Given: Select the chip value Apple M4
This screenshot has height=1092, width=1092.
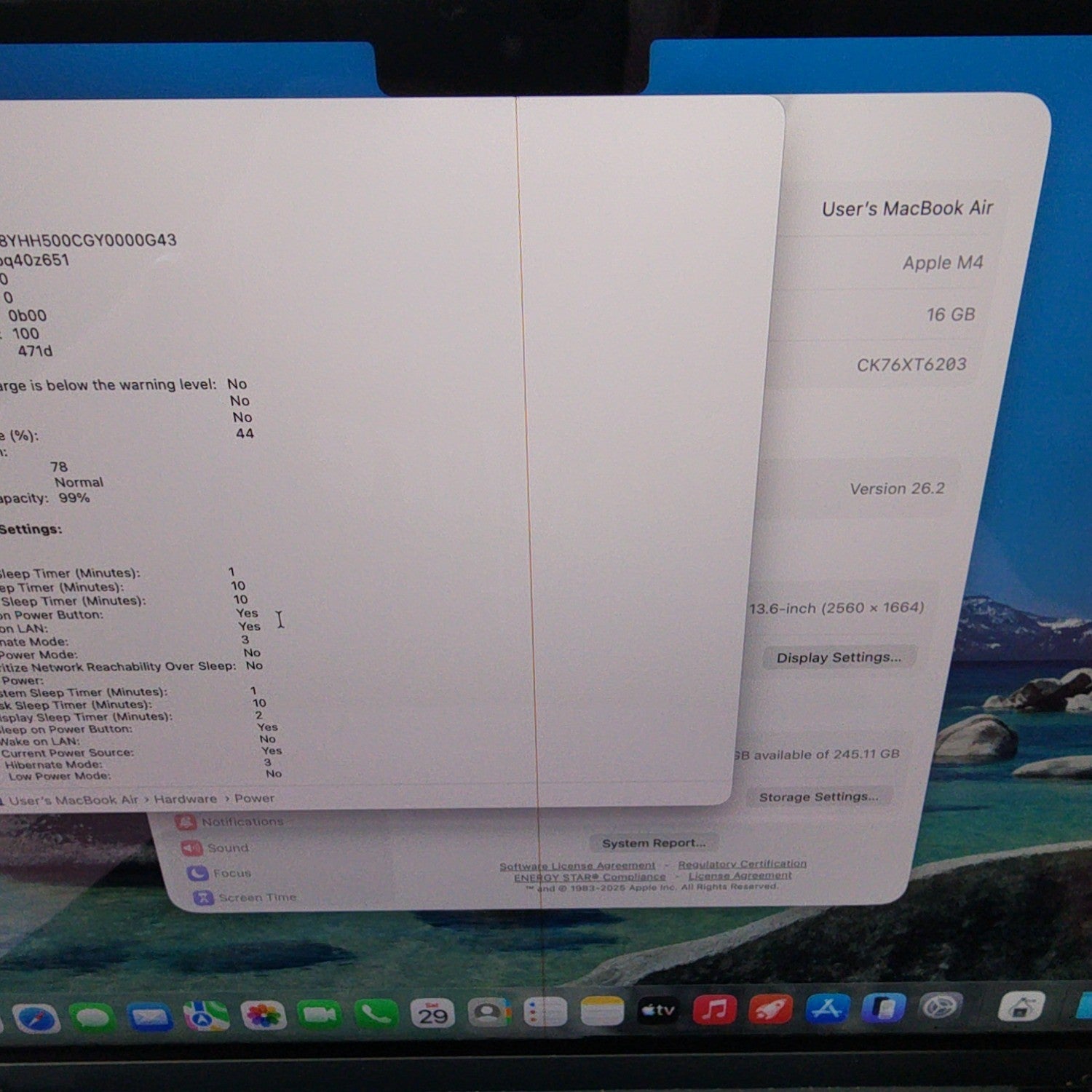Looking at the screenshot, I should coord(943,263).
